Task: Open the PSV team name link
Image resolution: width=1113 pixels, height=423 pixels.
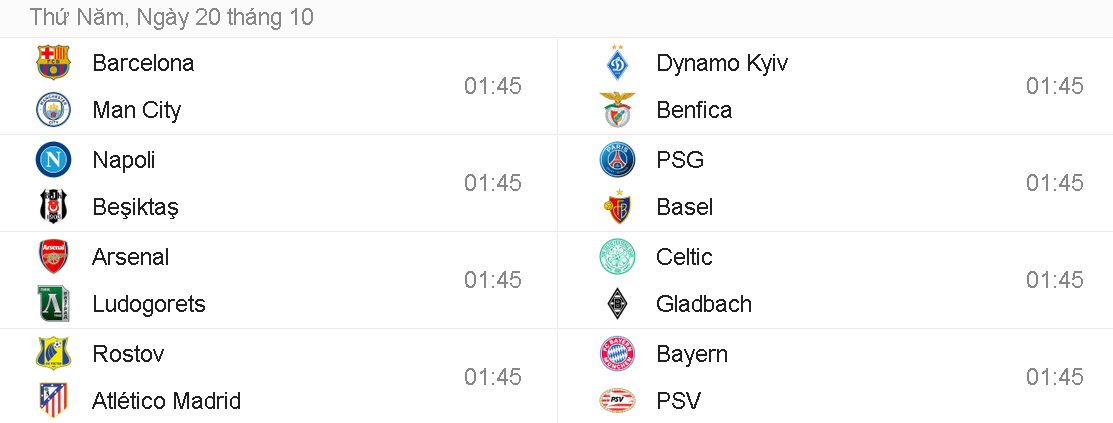Action: pyautogui.click(x=679, y=401)
